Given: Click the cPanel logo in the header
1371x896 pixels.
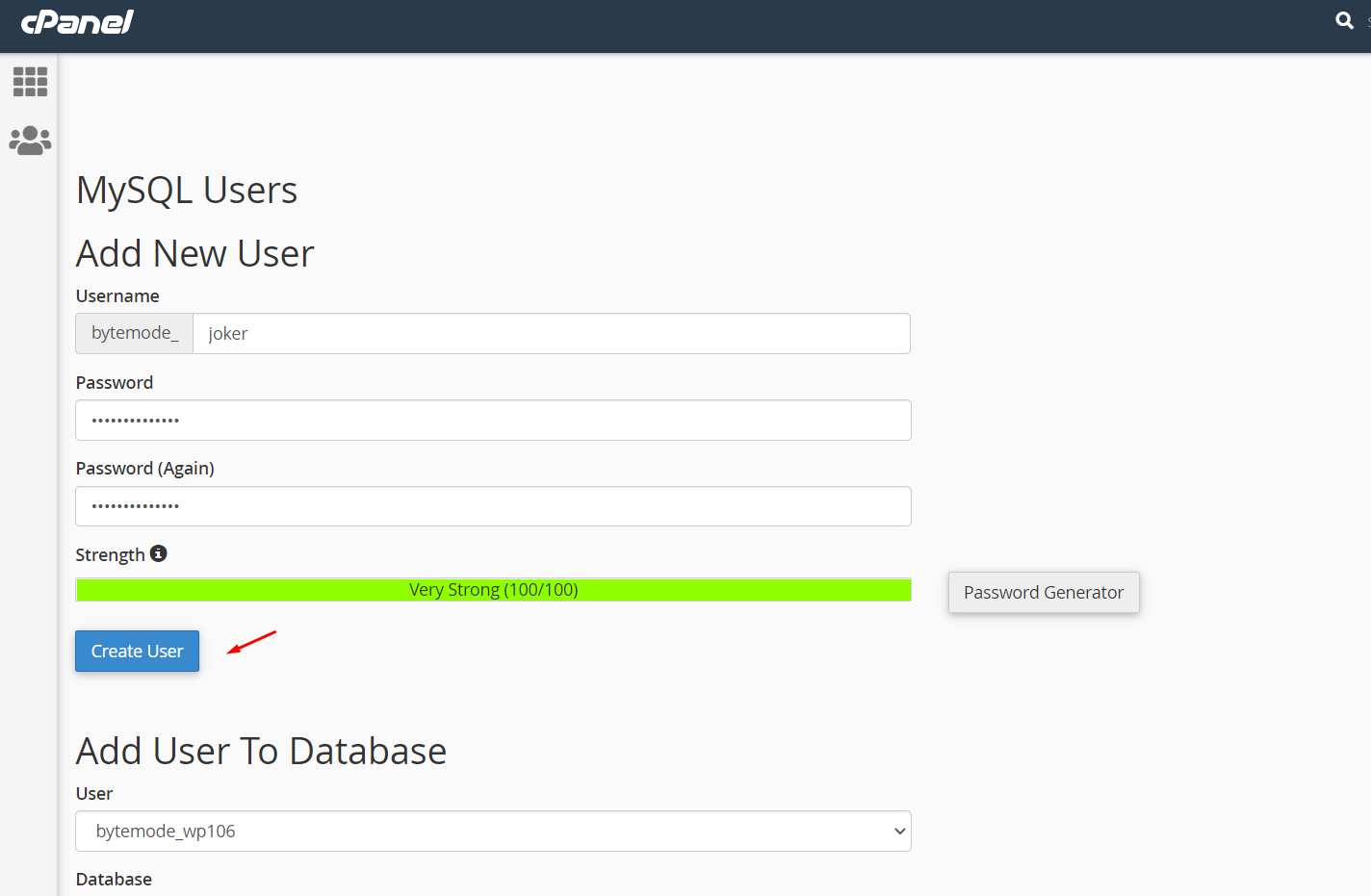Looking at the screenshot, I should pyautogui.click(x=77, y=22).
